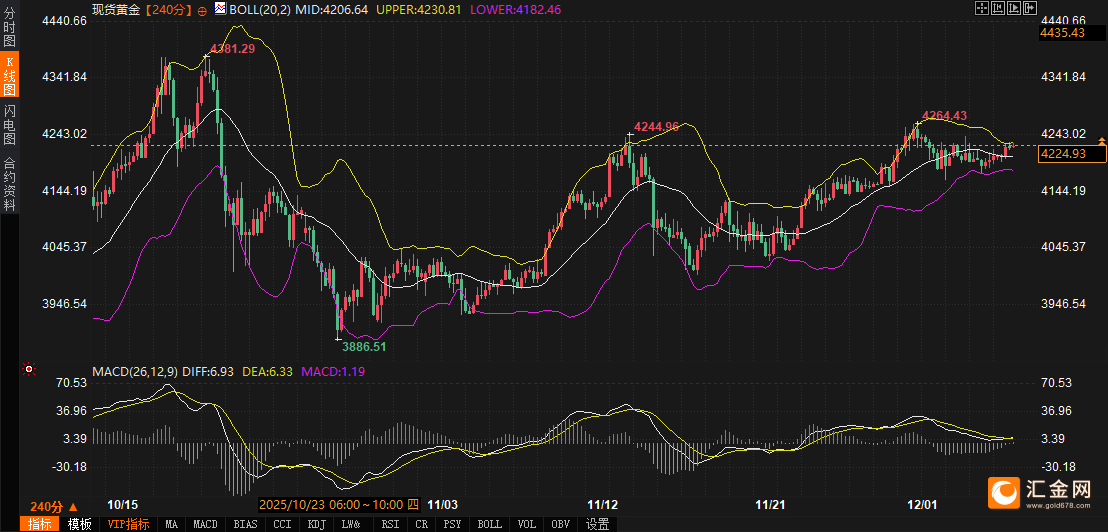Open the 合约资料 side tab
1108x532 pixels.
pos(10,184)
